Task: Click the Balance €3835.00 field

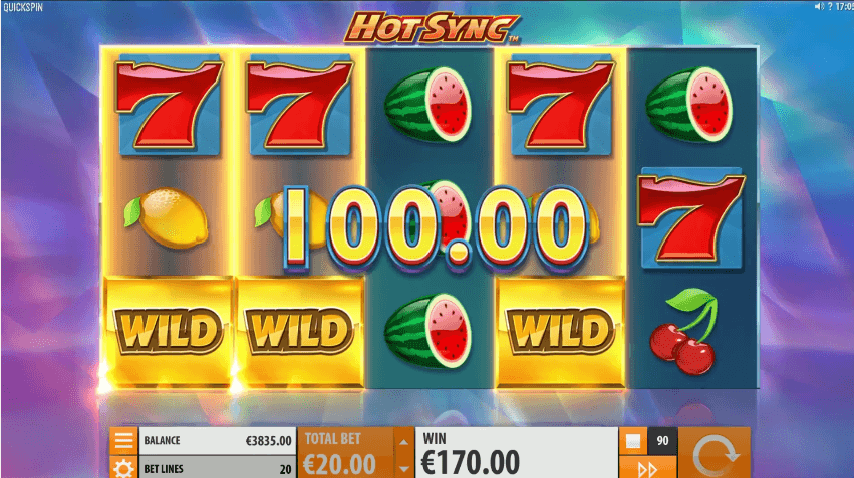Action: (x=217, y=440)
